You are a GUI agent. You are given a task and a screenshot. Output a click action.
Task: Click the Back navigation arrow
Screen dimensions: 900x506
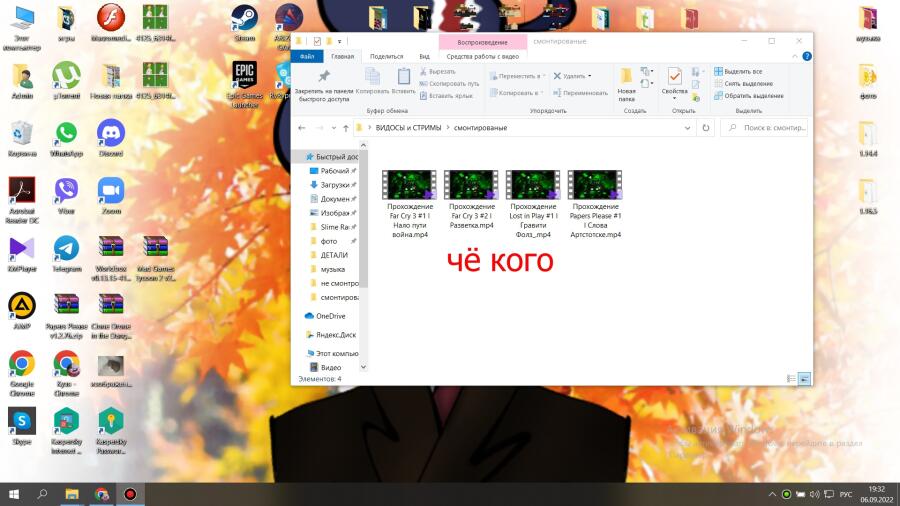(302, 128)
